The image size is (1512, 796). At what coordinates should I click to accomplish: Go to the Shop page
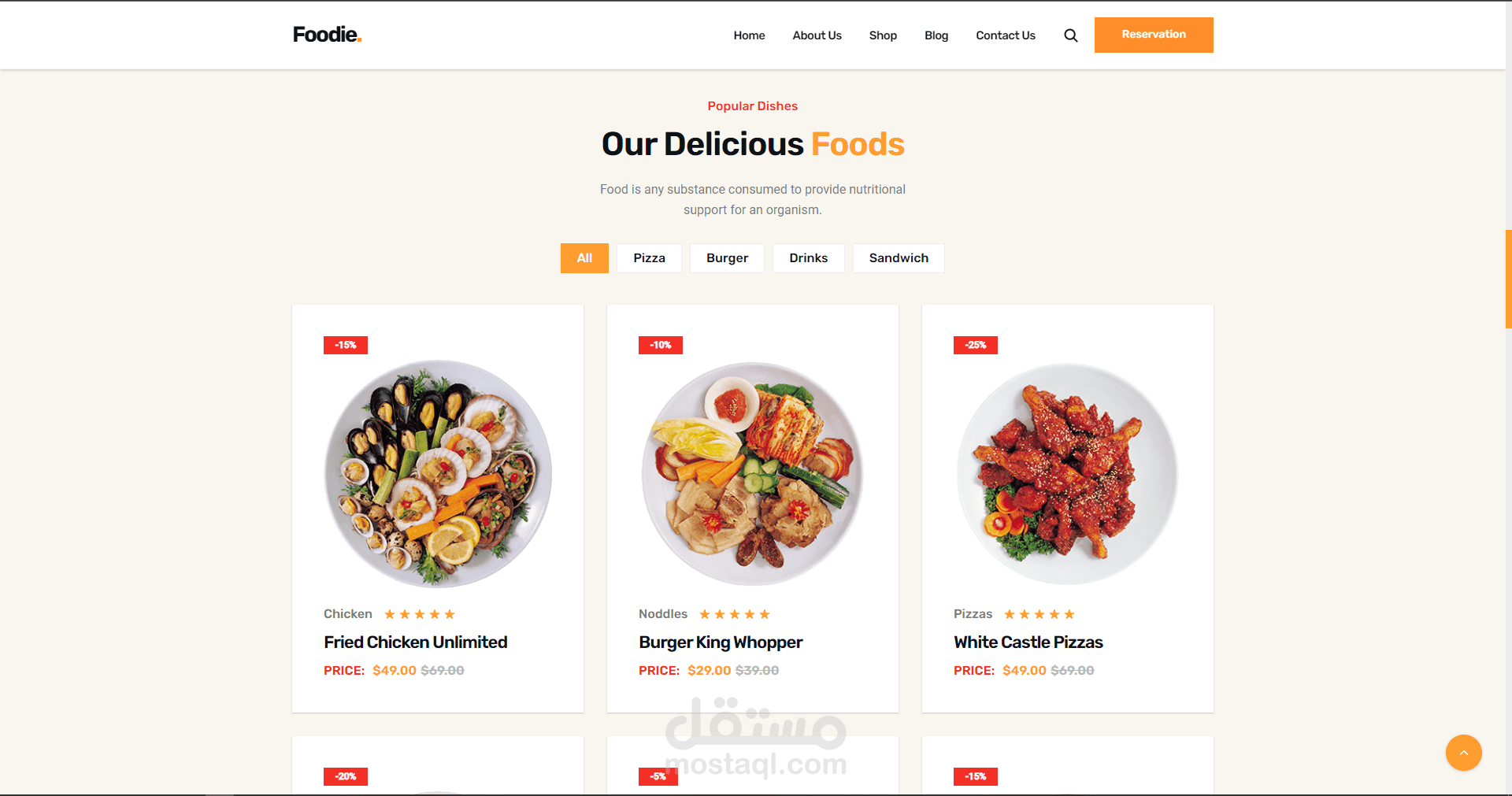tap(883, 35)
